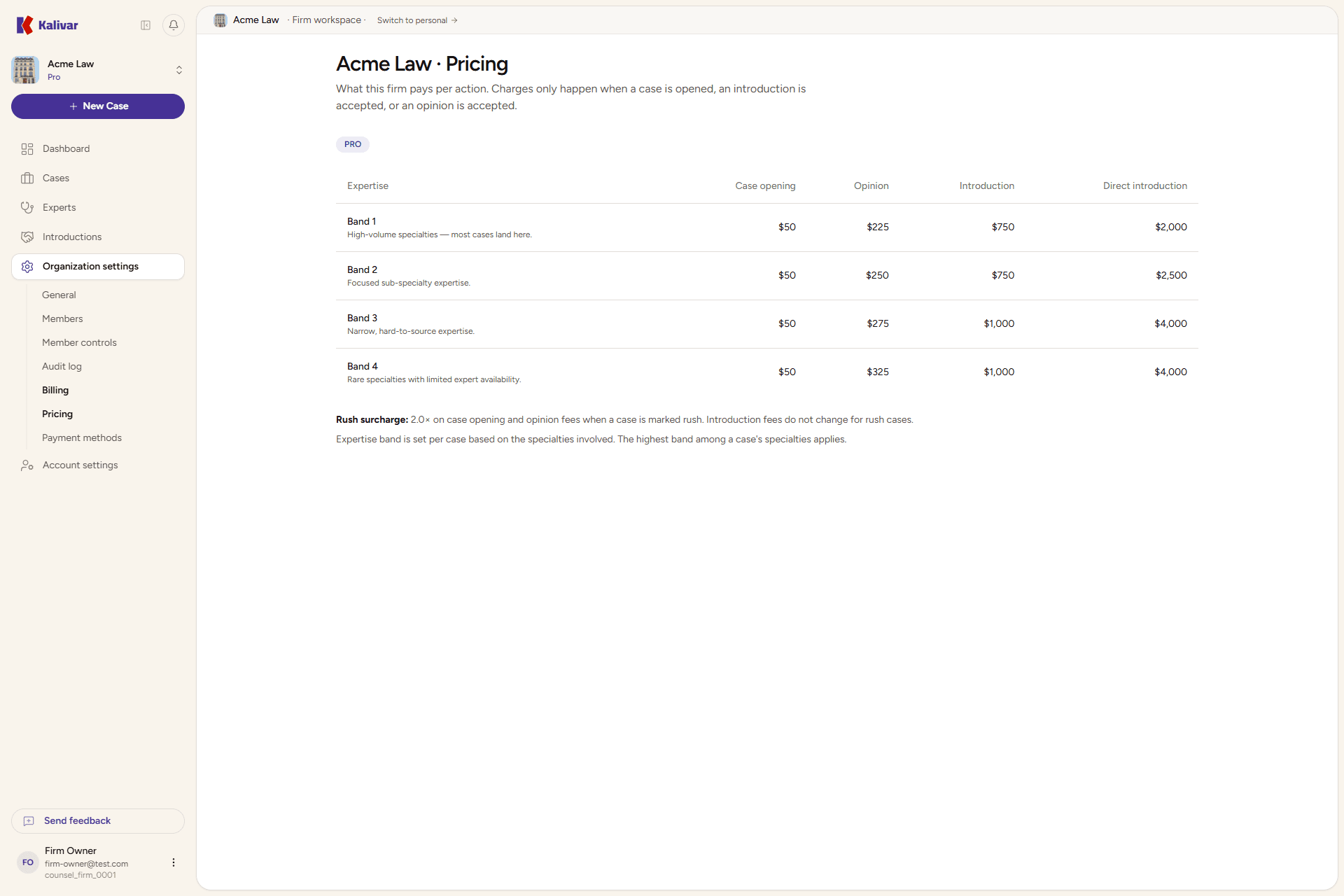
Task: Click Acme Law icon in top bar
Action: 220,20
